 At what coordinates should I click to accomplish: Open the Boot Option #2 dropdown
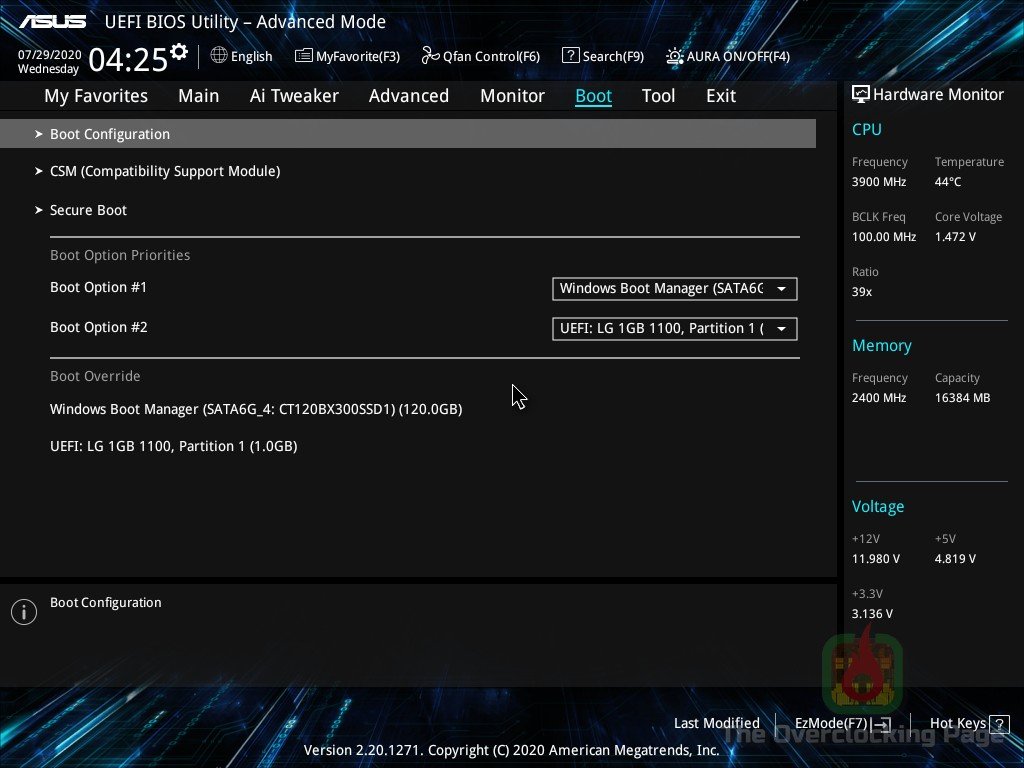(x=674, y=328)
